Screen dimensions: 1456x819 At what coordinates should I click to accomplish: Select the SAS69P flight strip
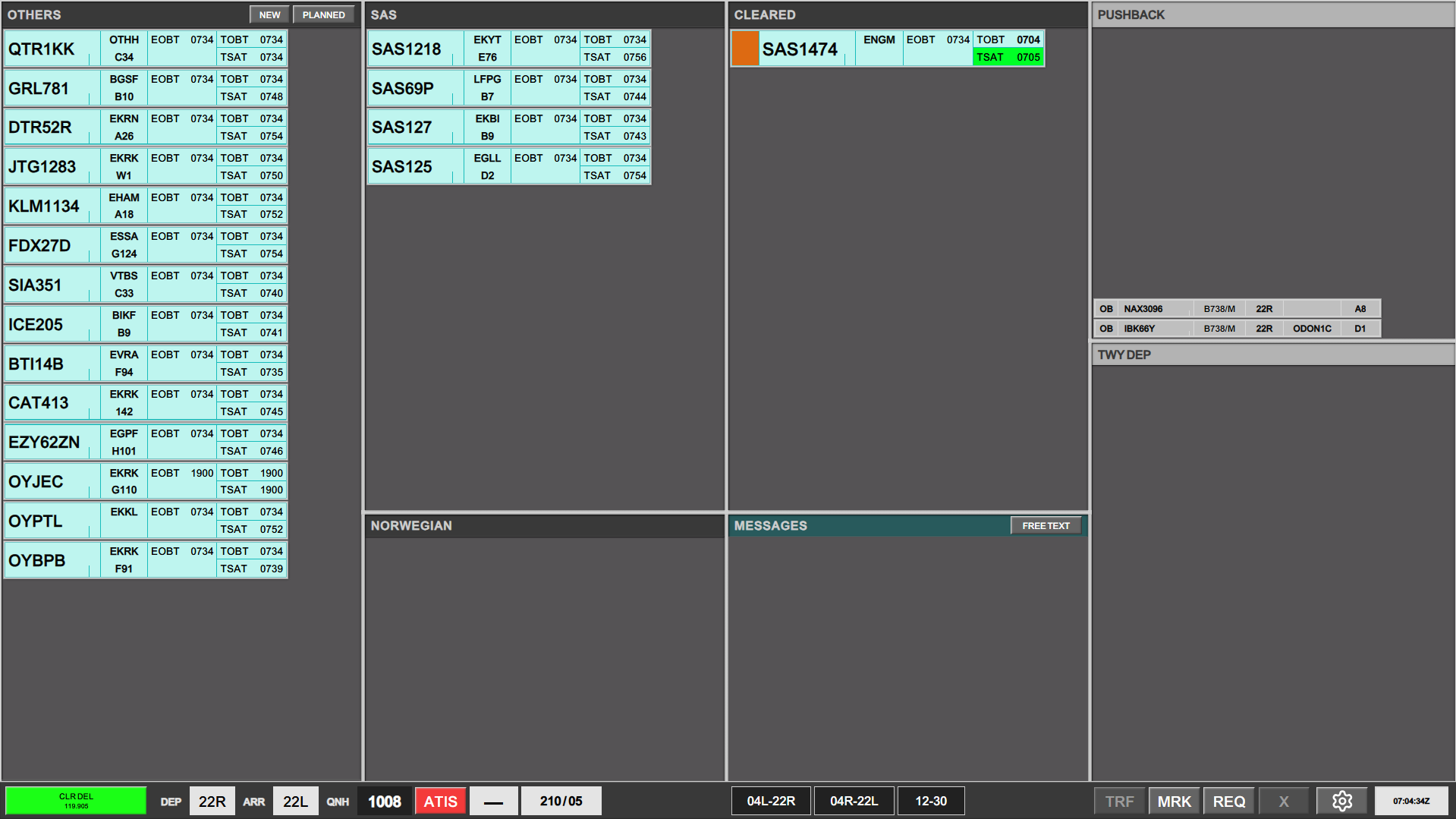509,88
